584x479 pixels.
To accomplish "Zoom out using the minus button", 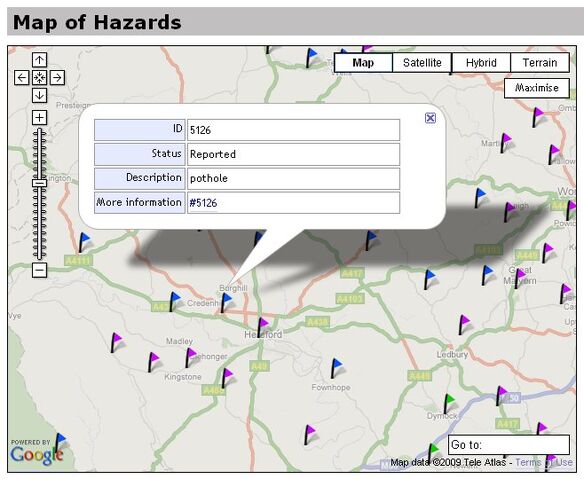I will coord(39,270).
